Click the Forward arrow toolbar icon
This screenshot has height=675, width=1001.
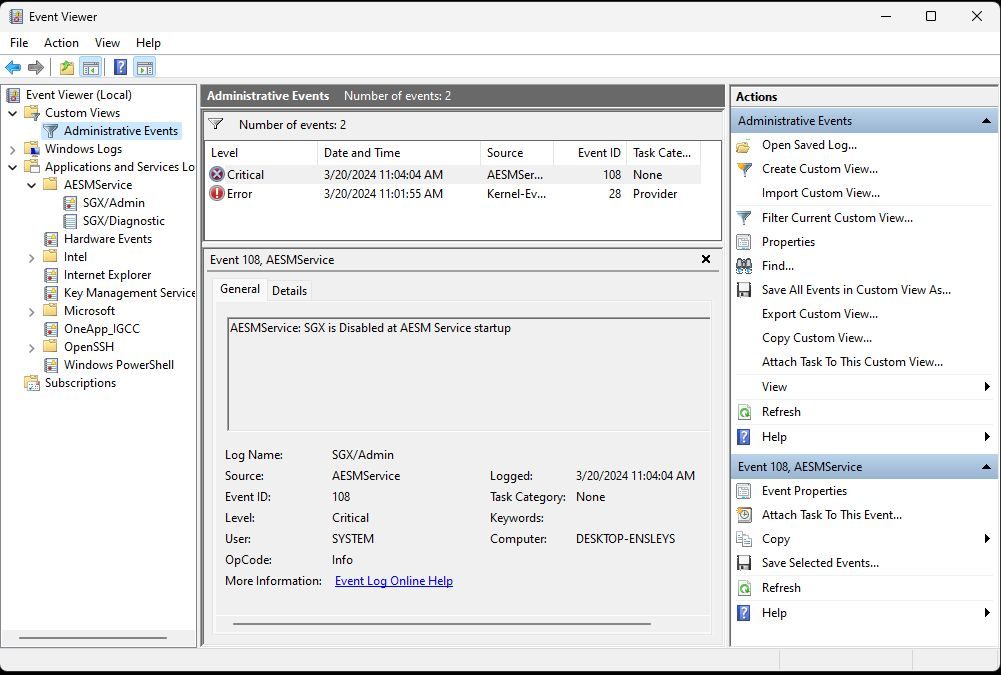tap(36, 67)
